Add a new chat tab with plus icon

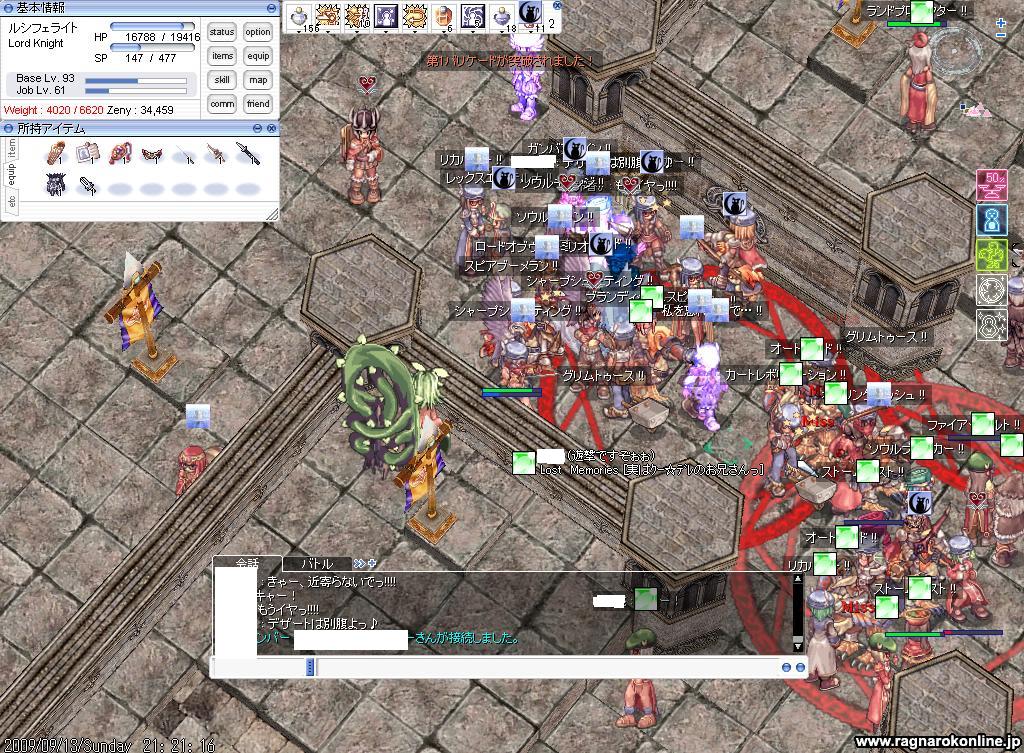(x=372, y=563)
